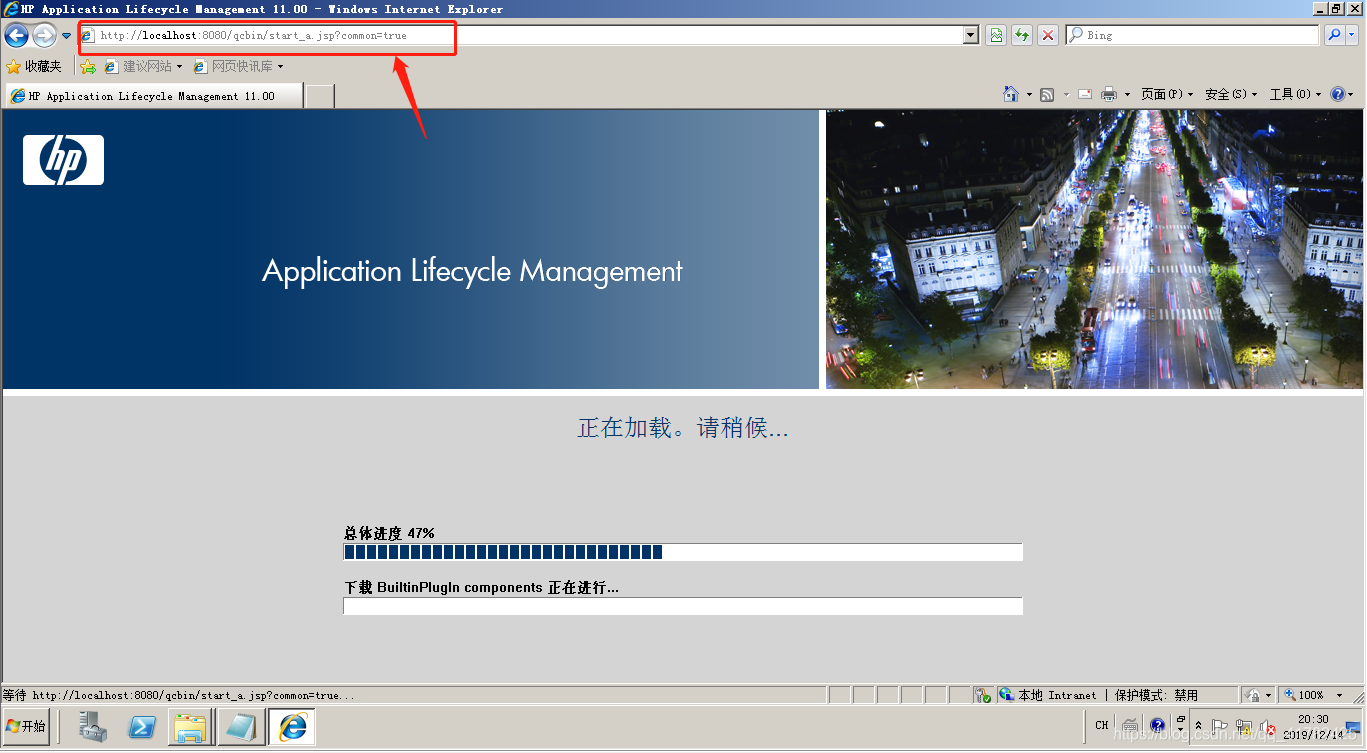Show hidden tray icons chevron
The width and height of the screenshot is (1367, 753).
pos(1198,726)
